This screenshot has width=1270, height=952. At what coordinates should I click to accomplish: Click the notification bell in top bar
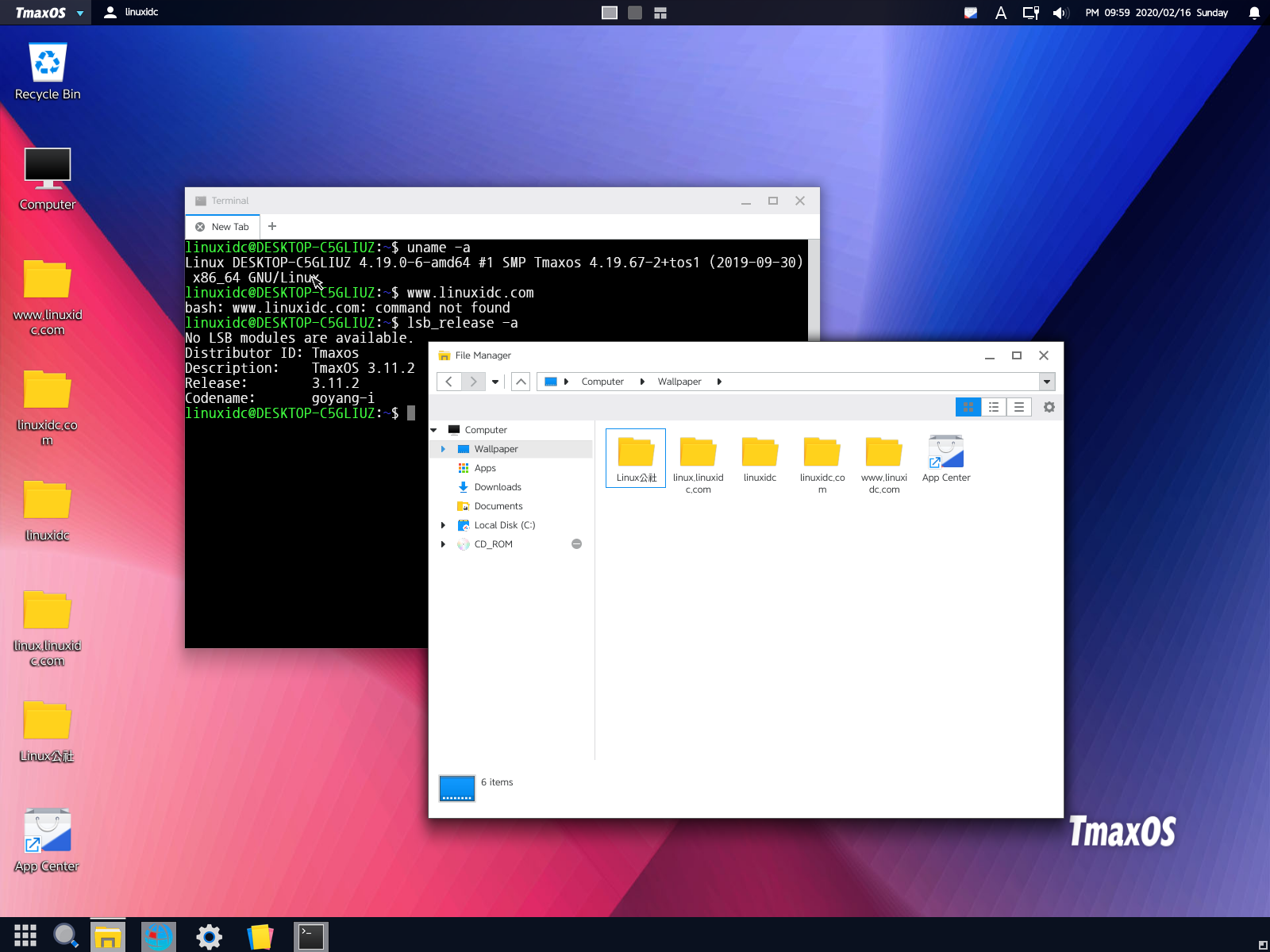(1254, 13)
